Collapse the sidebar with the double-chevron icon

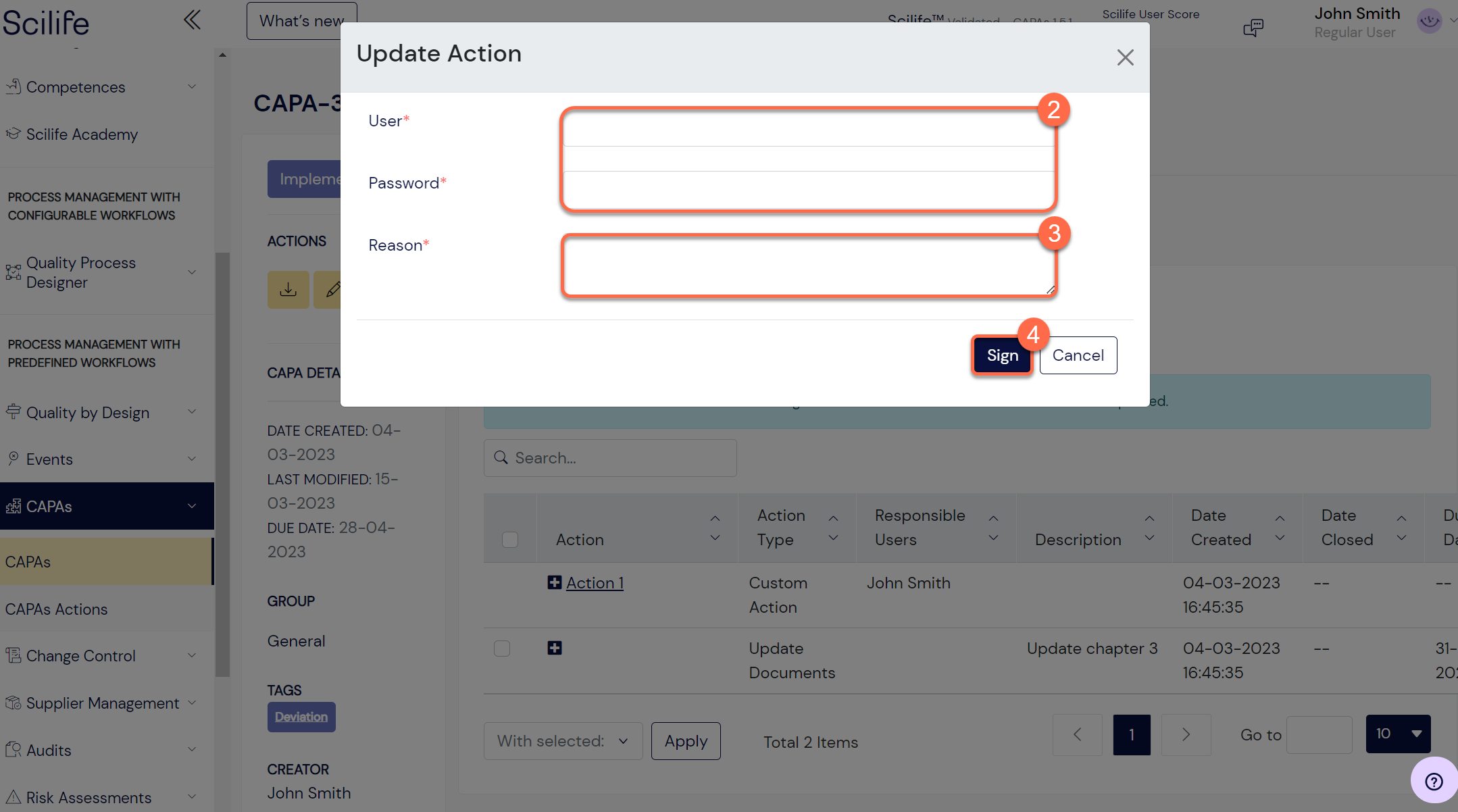(192, 20)
